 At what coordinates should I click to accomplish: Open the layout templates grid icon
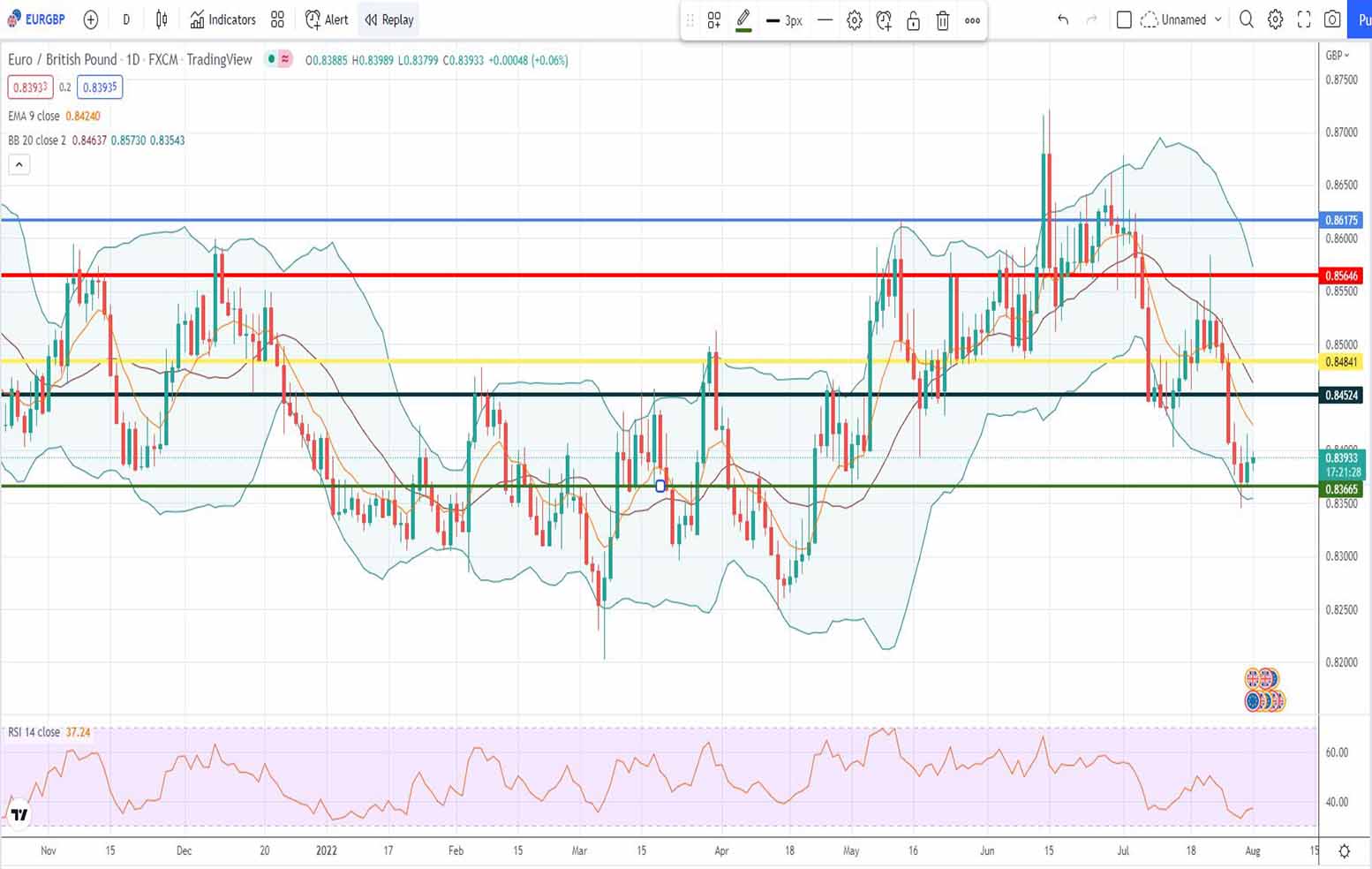[277, 19]
